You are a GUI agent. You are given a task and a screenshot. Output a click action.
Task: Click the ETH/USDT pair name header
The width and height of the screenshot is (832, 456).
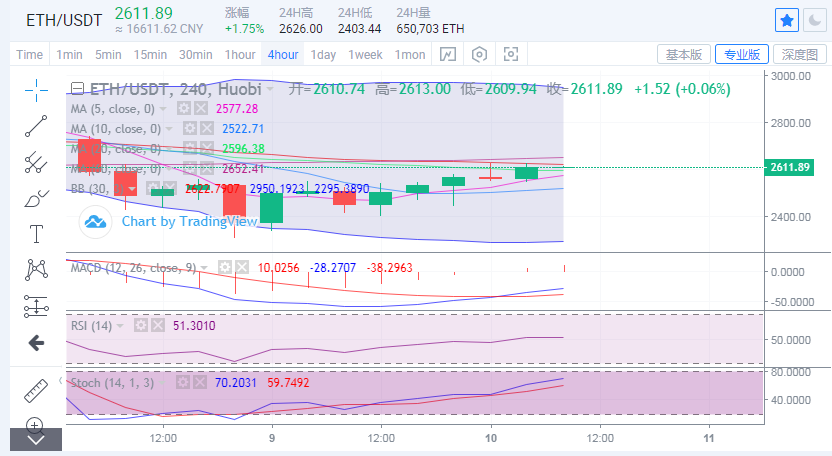pyautogui.click(x=64, y=20)
